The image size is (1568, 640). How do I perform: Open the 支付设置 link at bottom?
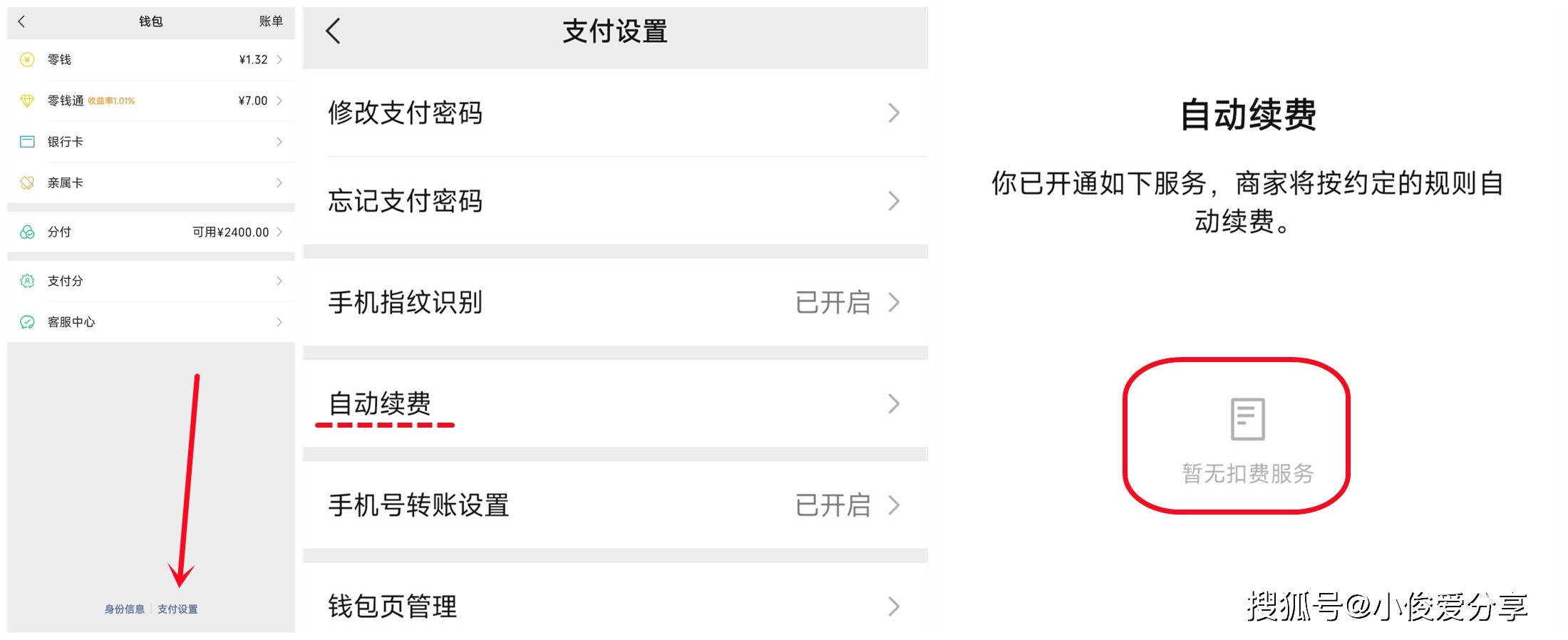coord(177,609)
